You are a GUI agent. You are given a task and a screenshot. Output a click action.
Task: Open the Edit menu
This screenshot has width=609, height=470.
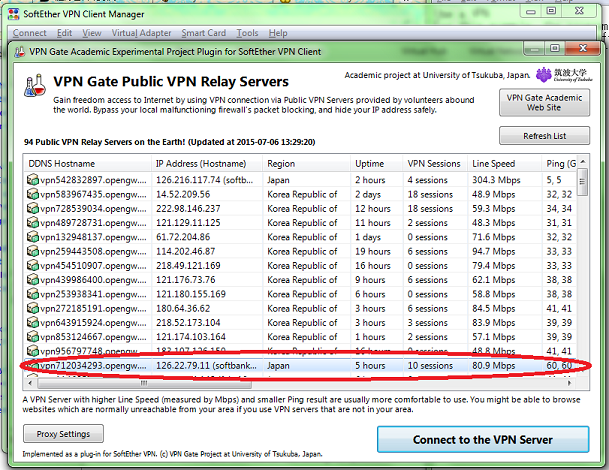[x=64, y=33]
